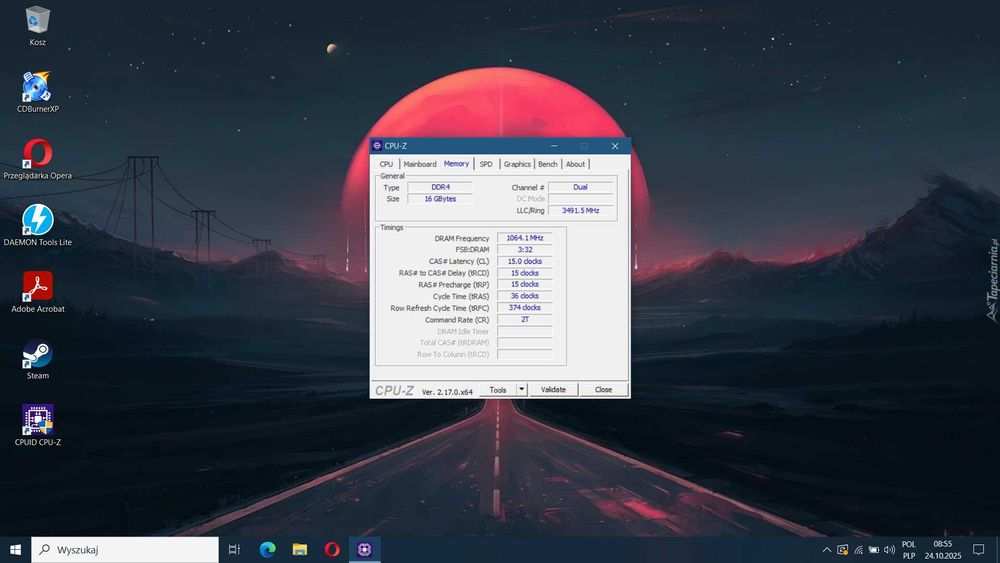Activate the CPU-Z taskbar button
This screenshot has width=1000, height=563.
point(365,549)
